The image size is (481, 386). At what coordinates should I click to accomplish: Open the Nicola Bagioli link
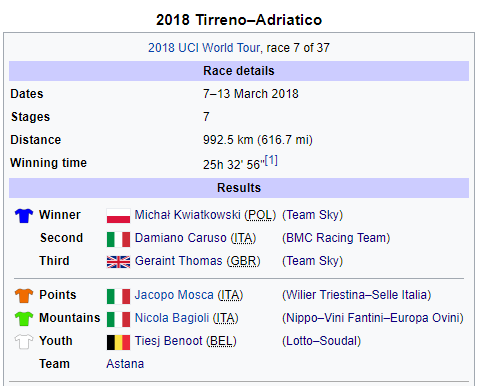[x=172, y=318]
